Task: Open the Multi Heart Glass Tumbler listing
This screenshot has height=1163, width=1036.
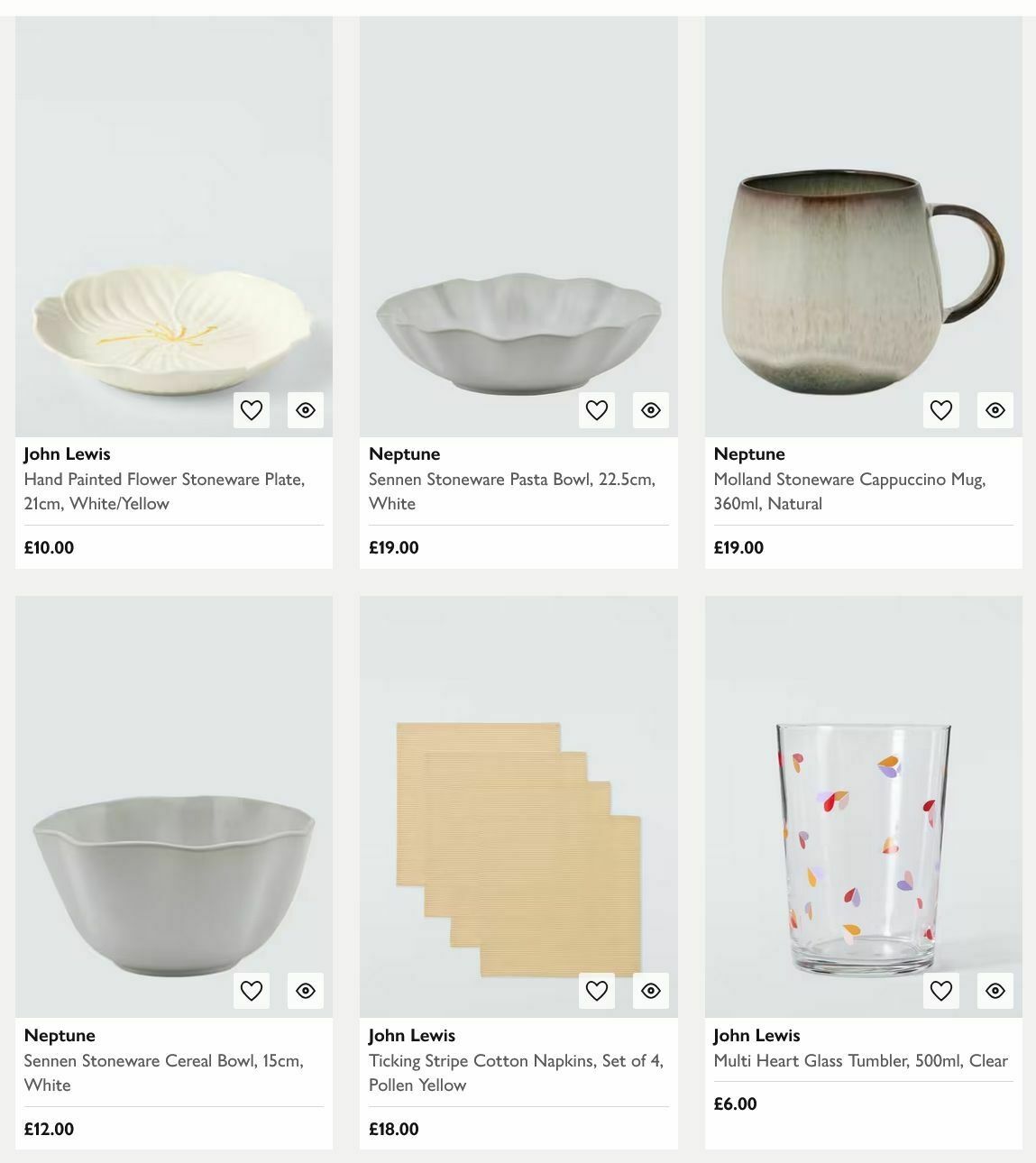Action: (861, 1060)
